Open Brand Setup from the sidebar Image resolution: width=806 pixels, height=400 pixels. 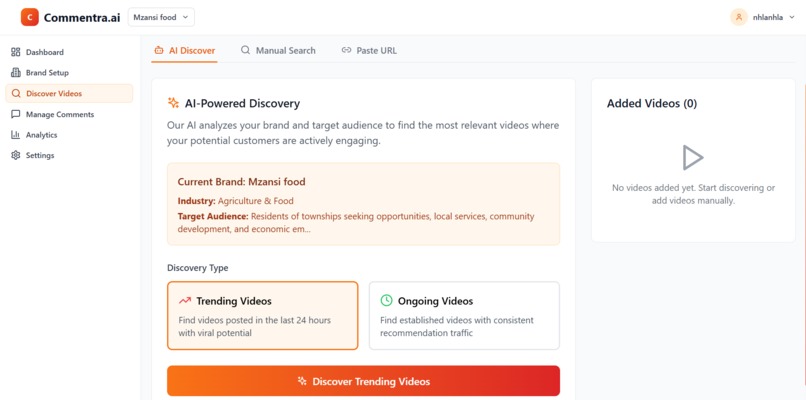[x=69, y=72]
